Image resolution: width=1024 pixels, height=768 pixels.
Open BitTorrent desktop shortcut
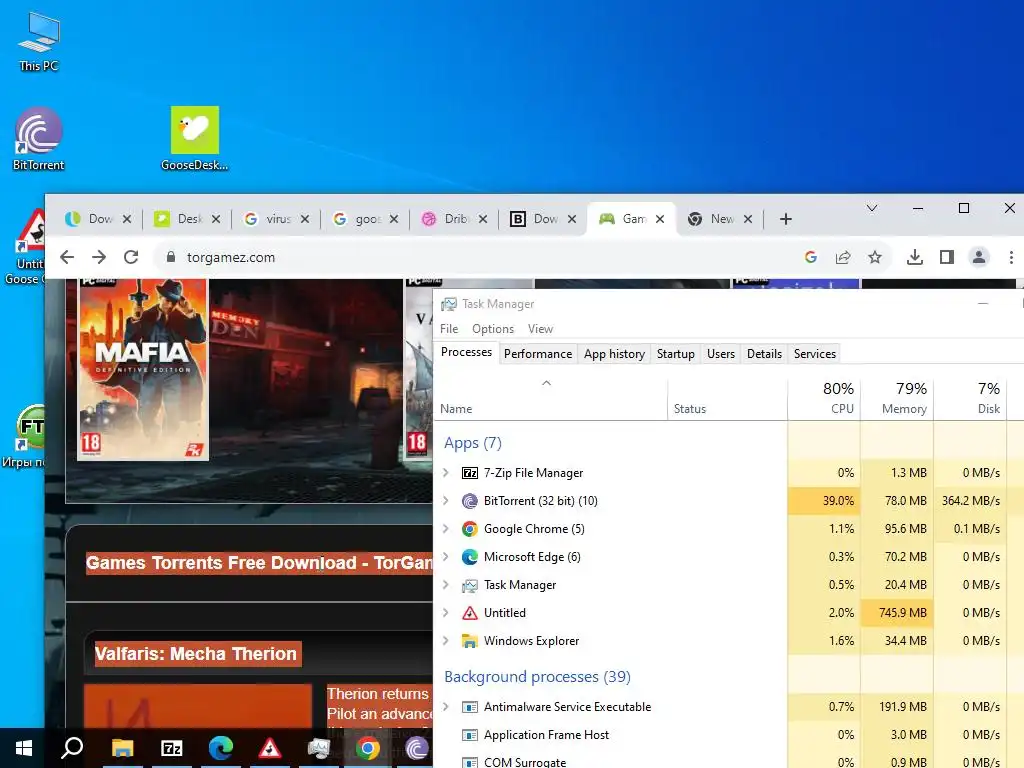coord(39,139)
